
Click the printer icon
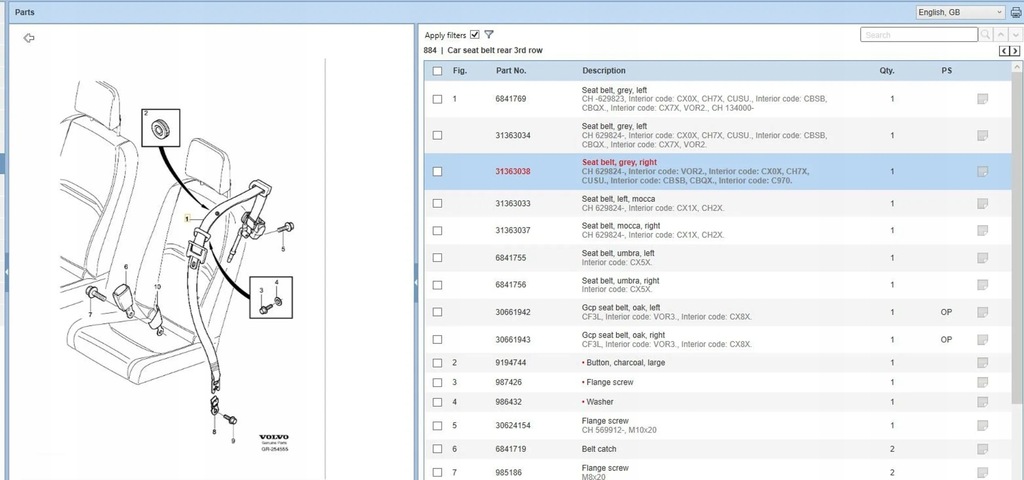coord(1014,12)
